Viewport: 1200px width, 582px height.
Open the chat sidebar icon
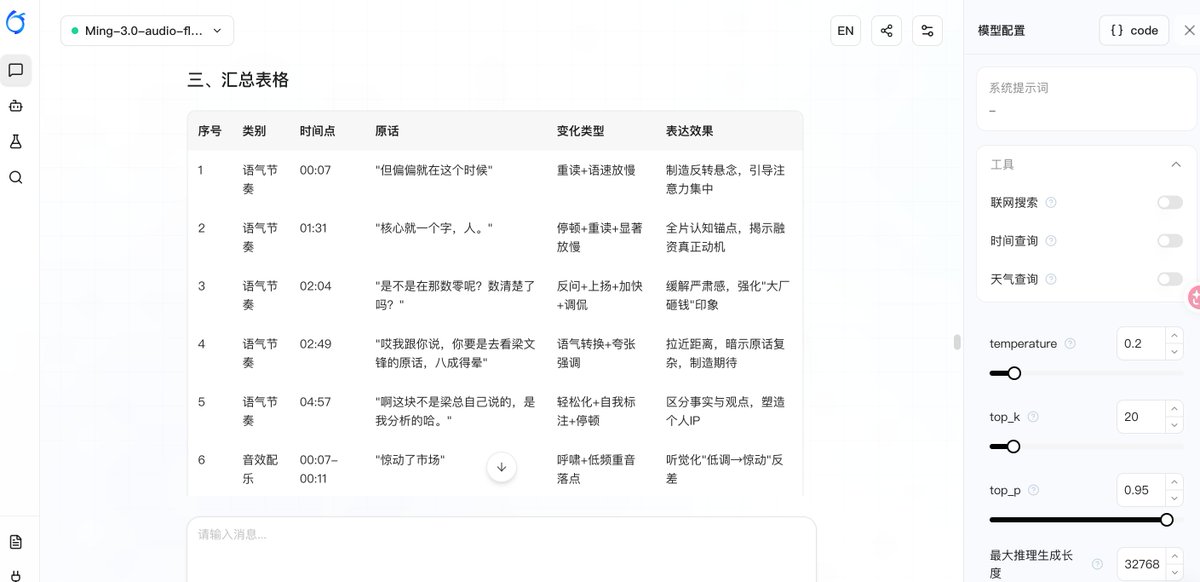(16, 70)
